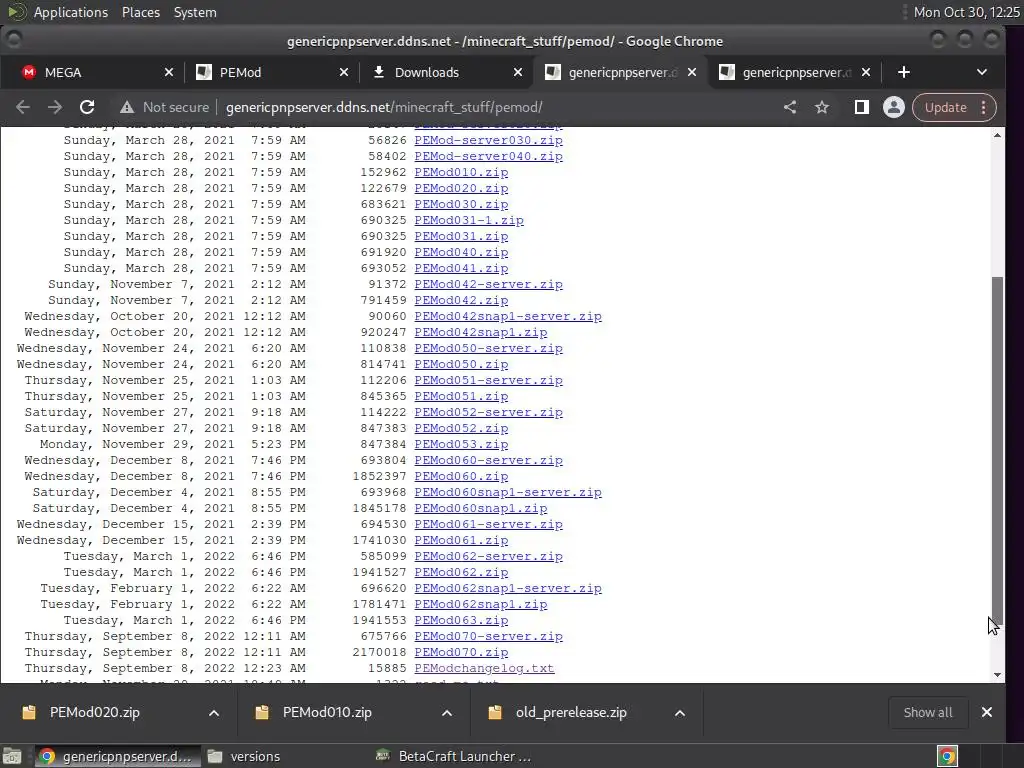The width and height of the screenshot is (1024, 768).
Task: Expand options for PEMod010.zip download
Action: point(447,712)
